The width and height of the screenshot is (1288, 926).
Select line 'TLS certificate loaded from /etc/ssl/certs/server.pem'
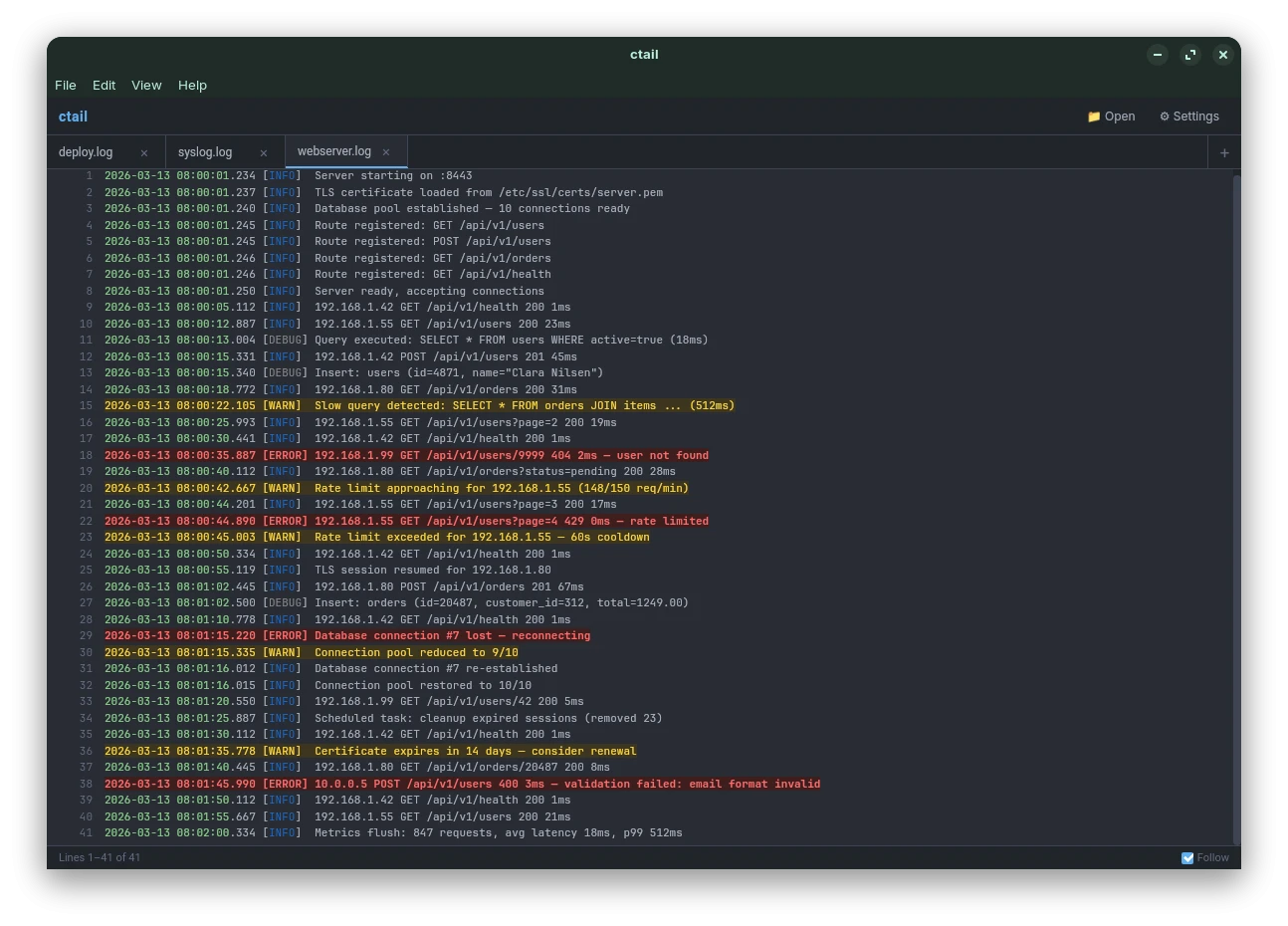click(x=639, y=192)
